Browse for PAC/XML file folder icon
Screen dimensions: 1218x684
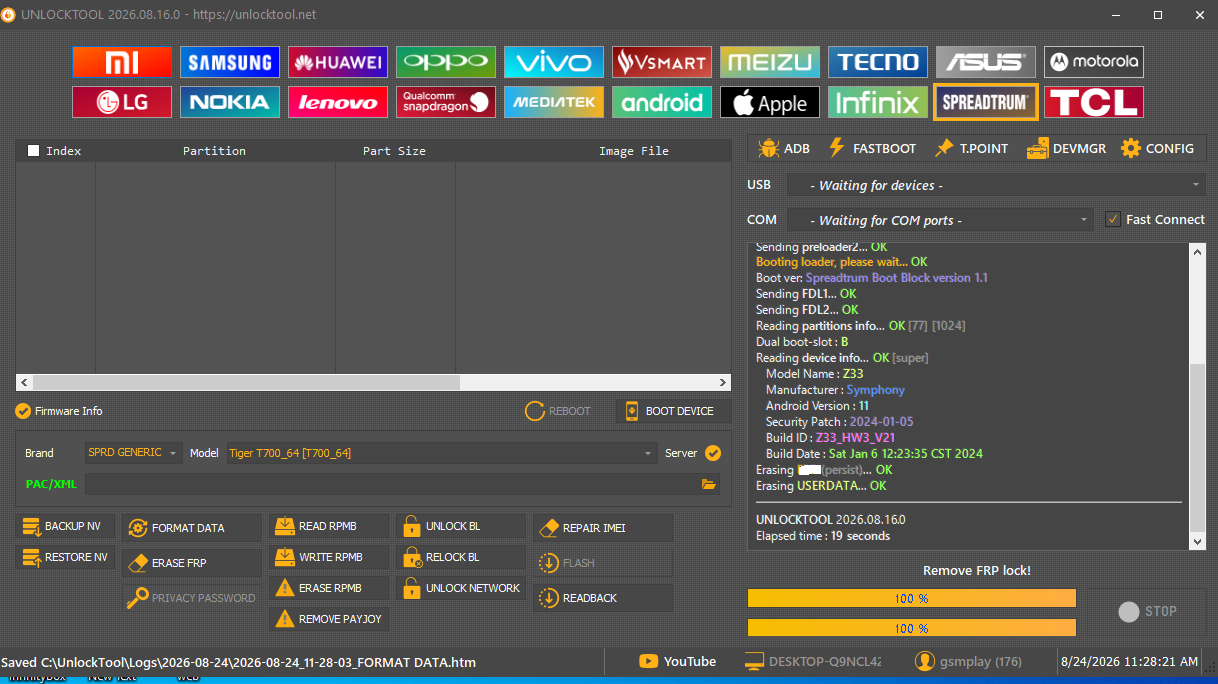[x=709, y=484]
